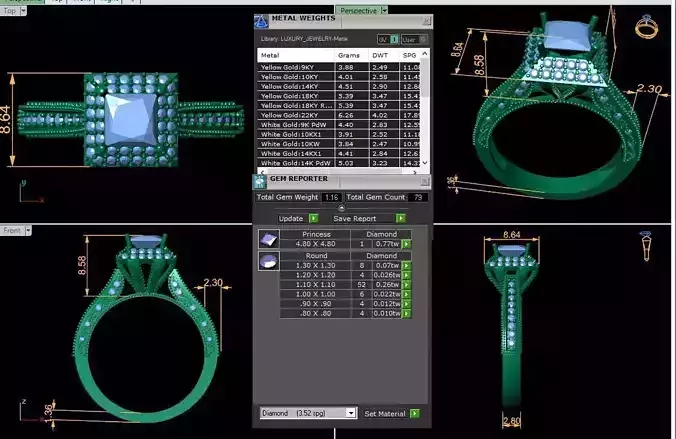Viewport: 676px width, 439px height.
Task: Click the 1.00 X 1.00 round size cell
Action: coord(315,294)
